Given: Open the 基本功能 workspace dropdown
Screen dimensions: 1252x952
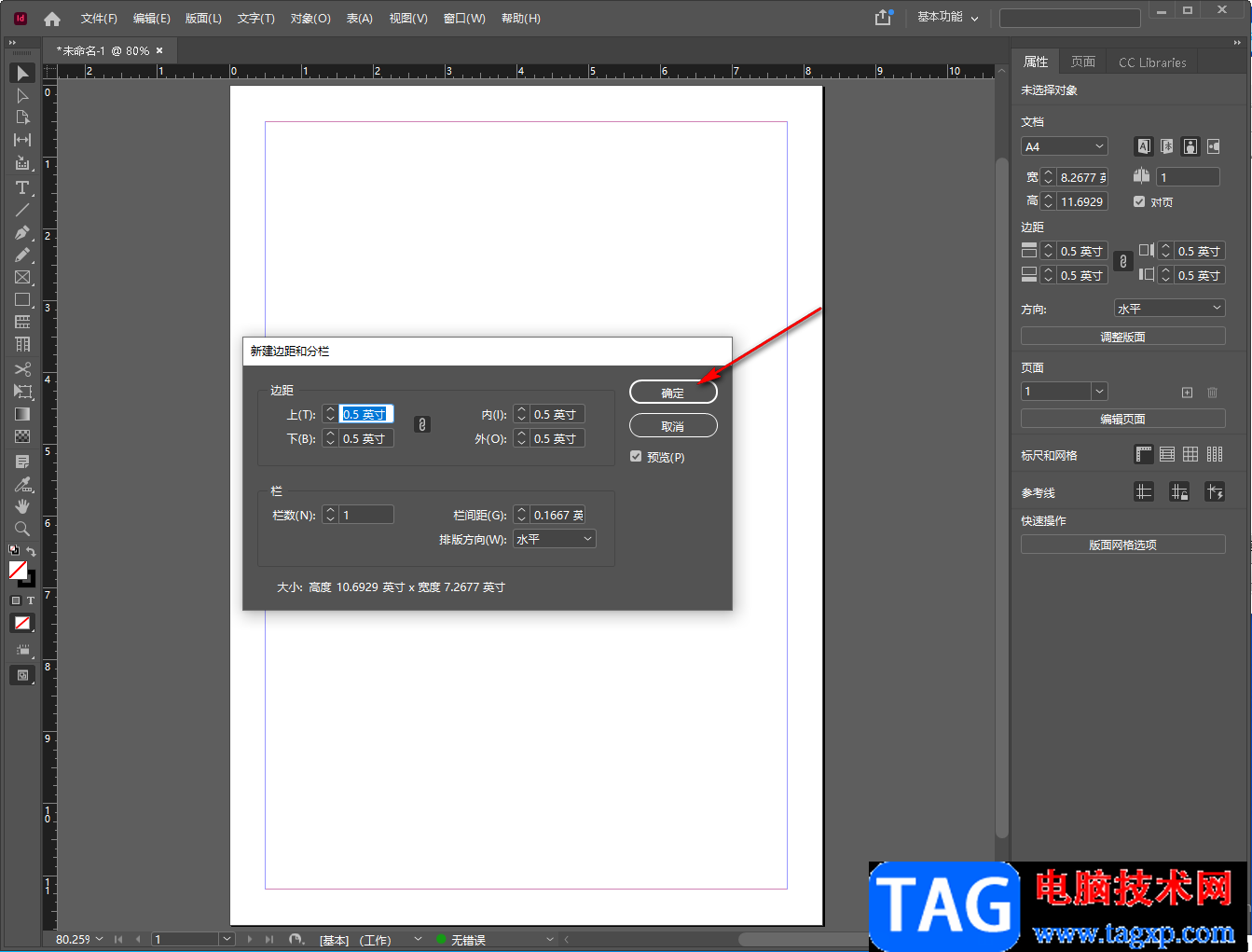Looking at the screenshot, I should 948,18.
